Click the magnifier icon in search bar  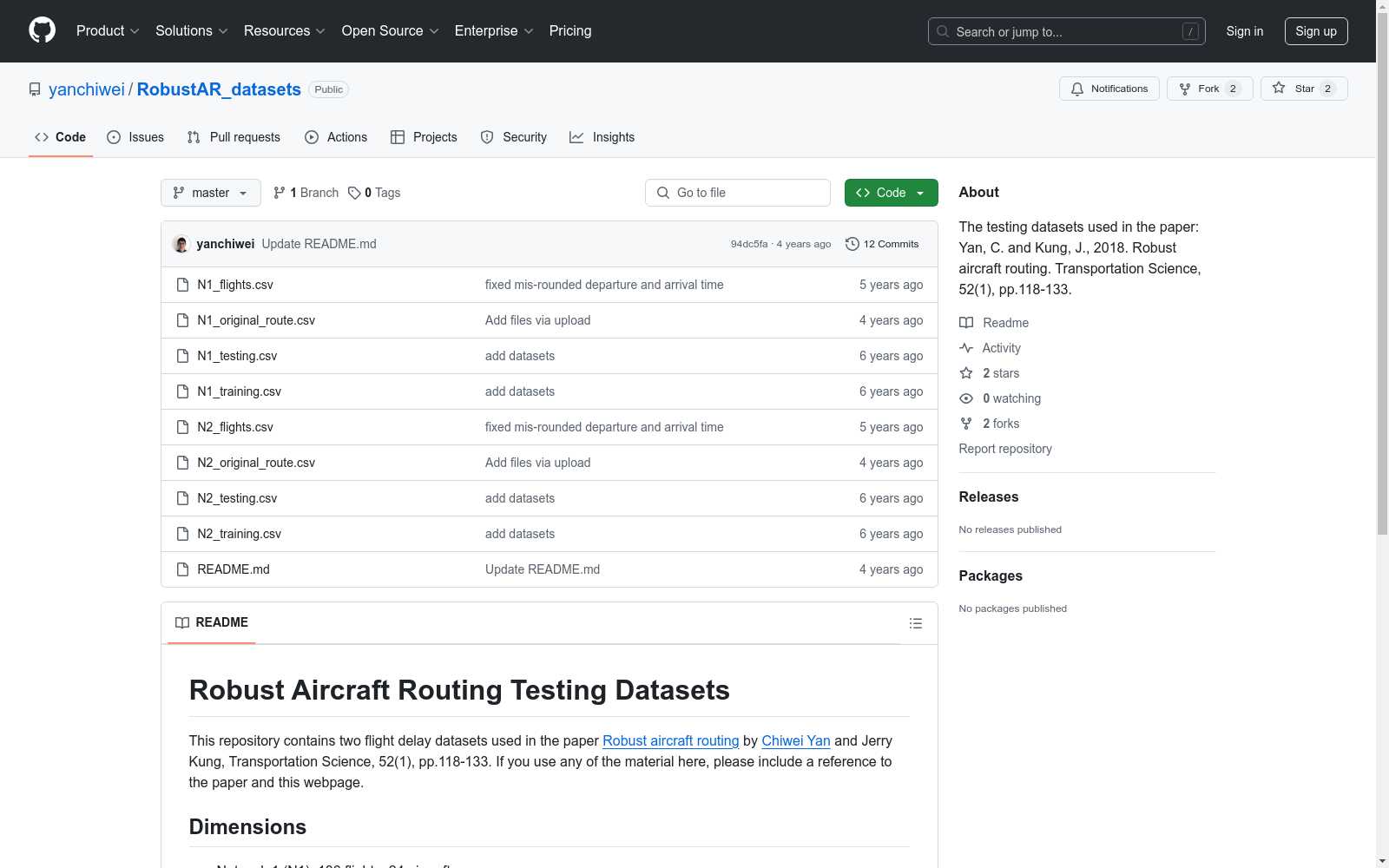[x=943, y=31]
